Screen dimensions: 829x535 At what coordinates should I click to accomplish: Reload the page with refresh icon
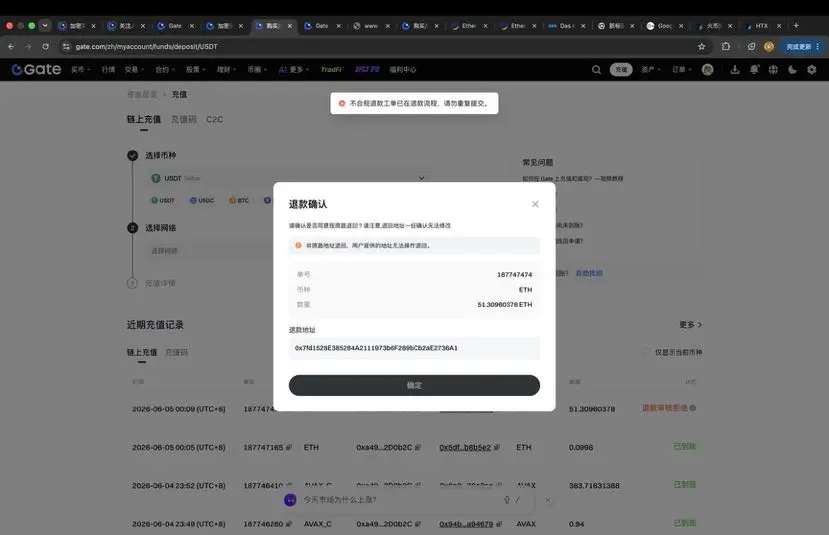click(x=45, y=47)
